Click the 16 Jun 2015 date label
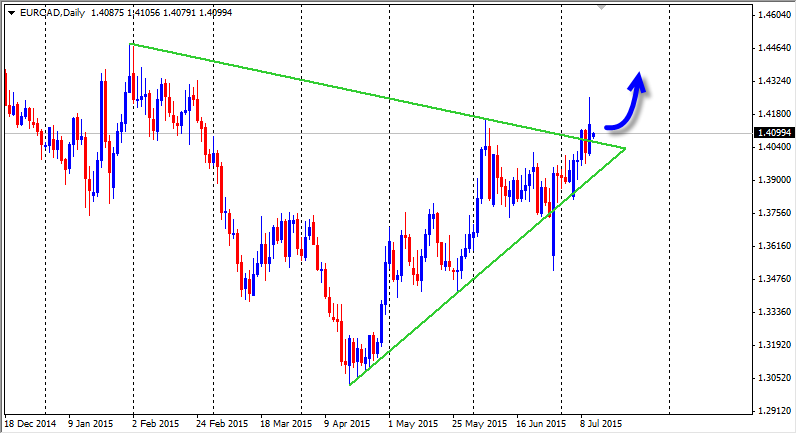 click(x=541, y=423)
